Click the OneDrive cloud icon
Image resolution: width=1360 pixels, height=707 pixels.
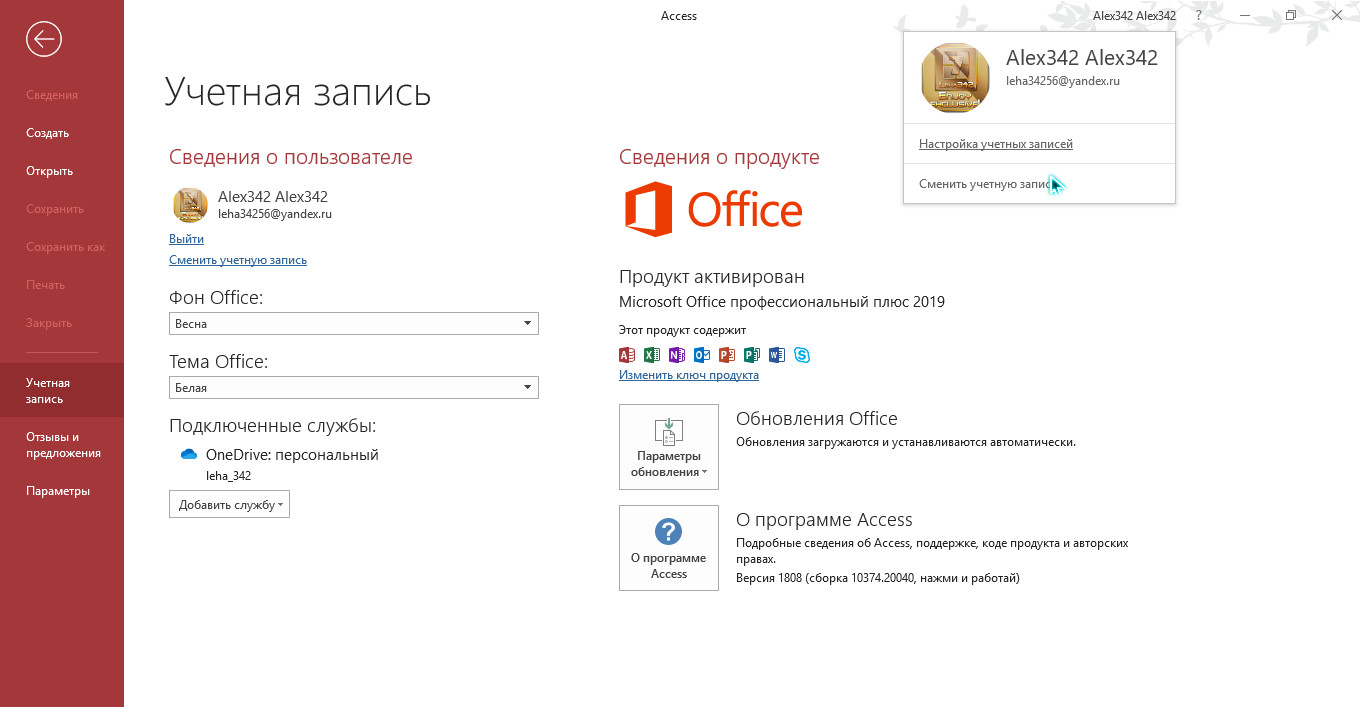point(189,455)
